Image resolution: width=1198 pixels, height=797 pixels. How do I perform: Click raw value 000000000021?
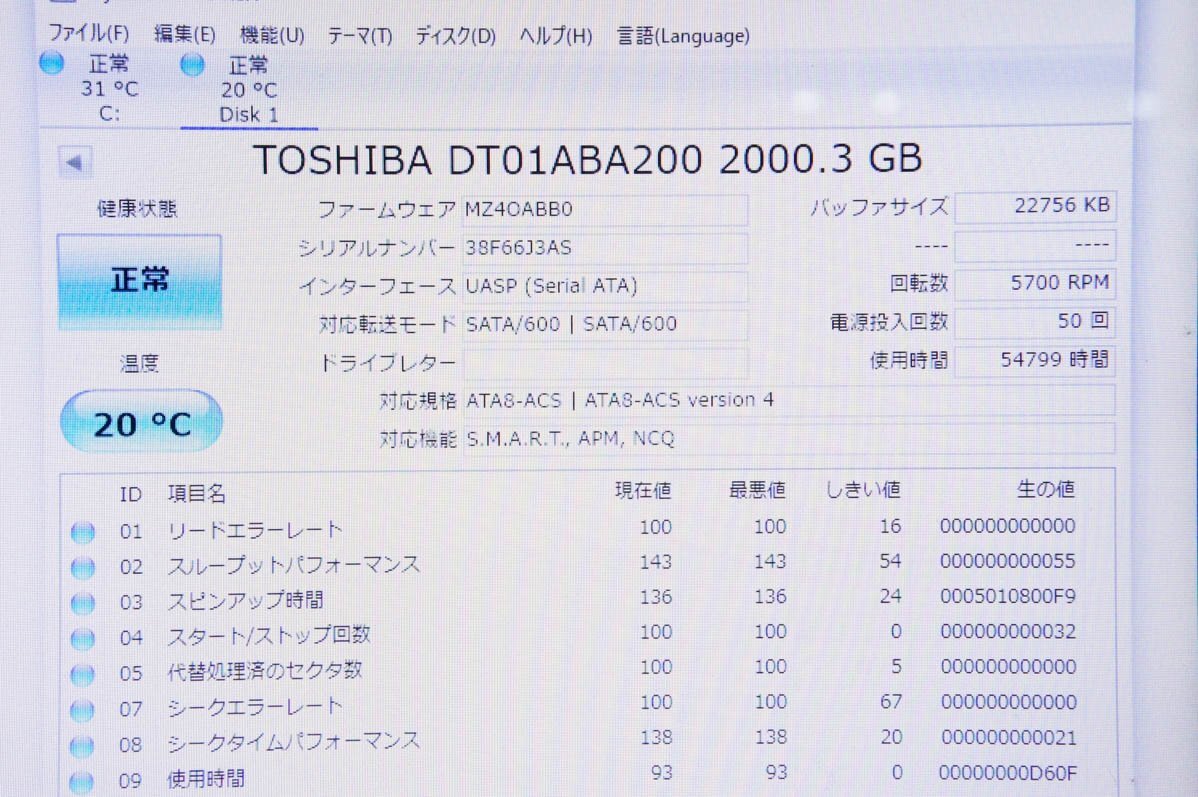(x=1009, y=738)
